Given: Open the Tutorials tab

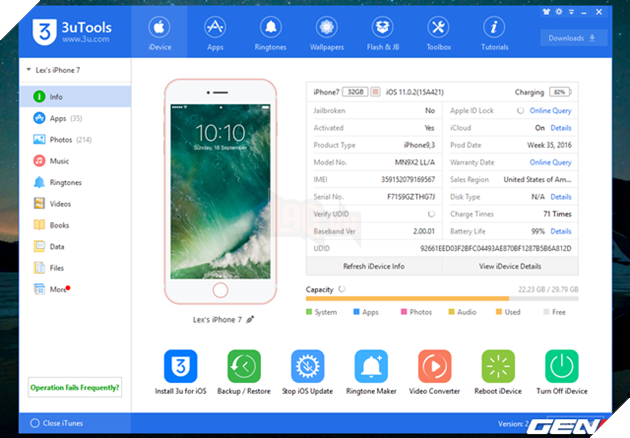Looking at the screenshot, I should click(x=494, y=34).
